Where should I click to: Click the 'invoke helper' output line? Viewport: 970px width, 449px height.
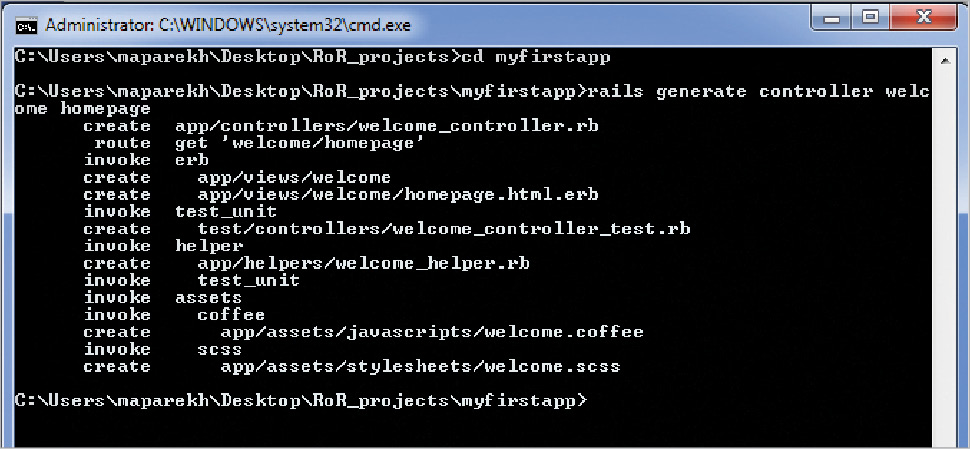click(x=163, y=246)
